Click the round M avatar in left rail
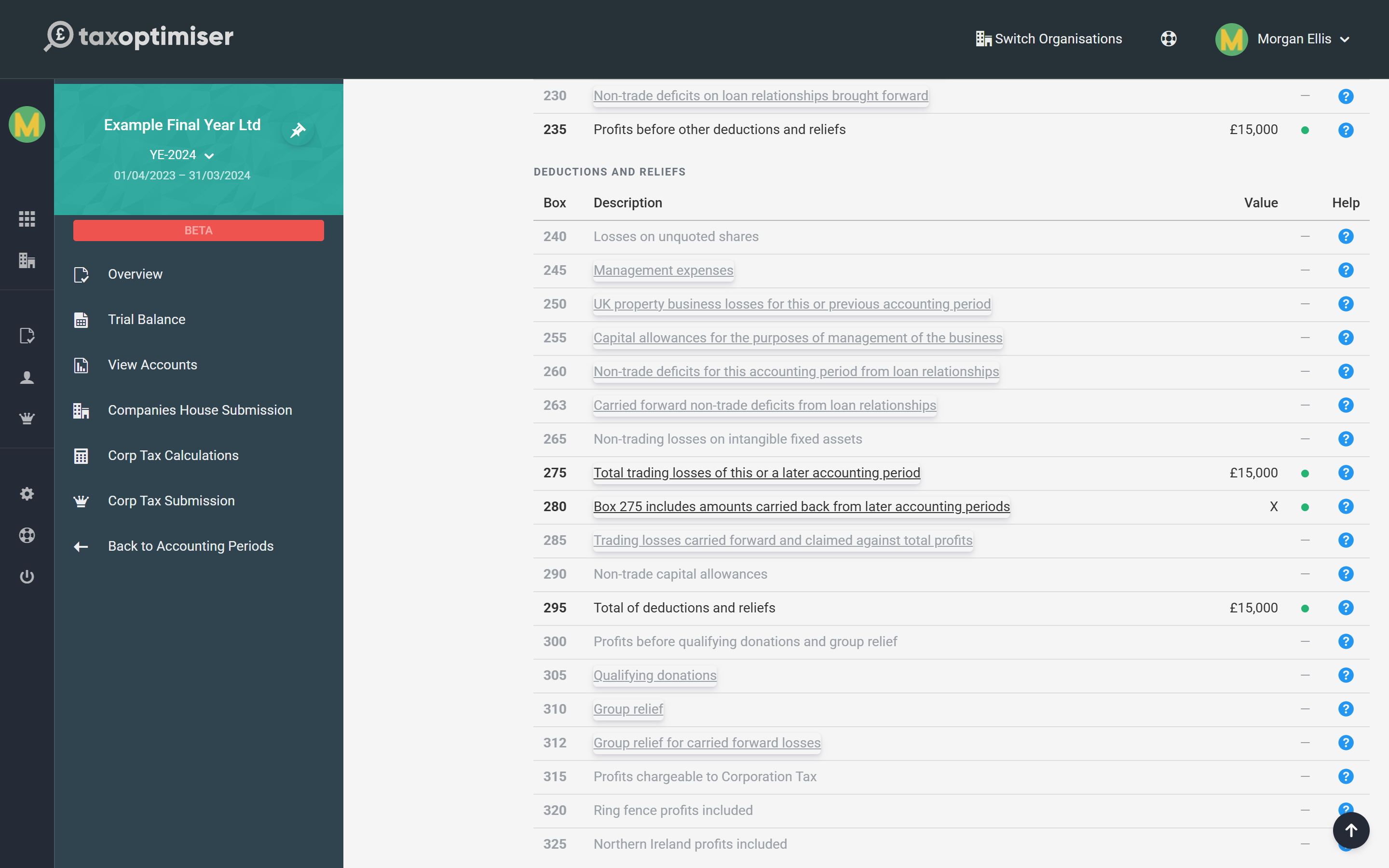 [x=27, y=124]
